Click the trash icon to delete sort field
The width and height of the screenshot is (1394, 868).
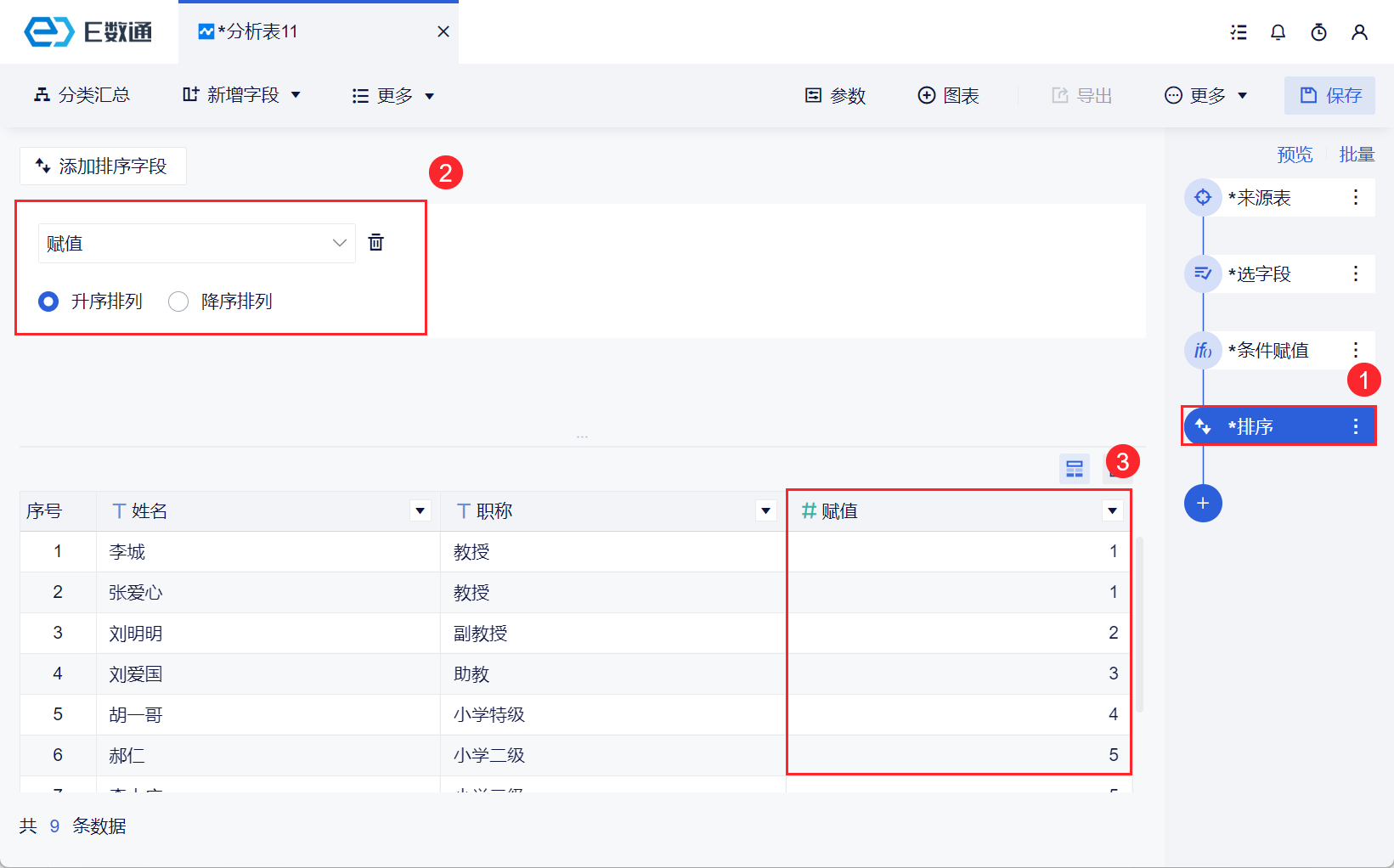(375, 243)
